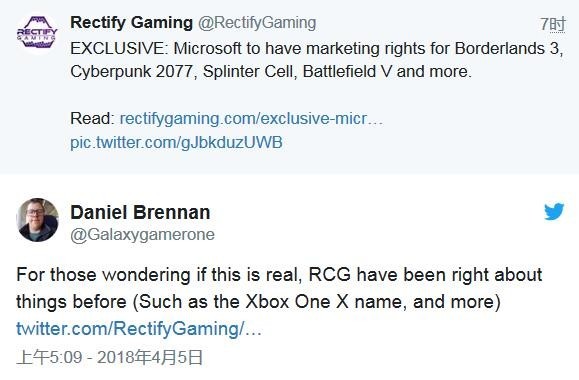This screenshot has height=380, width=579.
Task: Follow the twitter.com/RectifyGaming/… link
Action: (x=139, y=329)
